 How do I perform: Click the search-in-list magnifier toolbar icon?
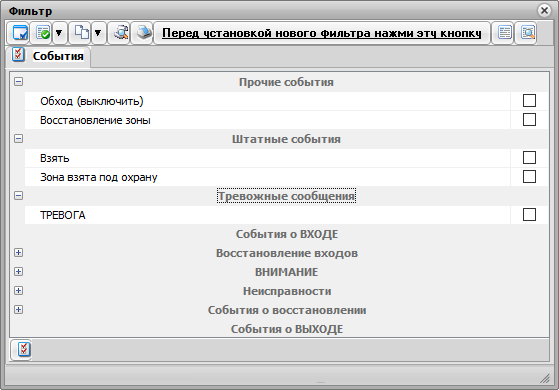tap(528, 33)
